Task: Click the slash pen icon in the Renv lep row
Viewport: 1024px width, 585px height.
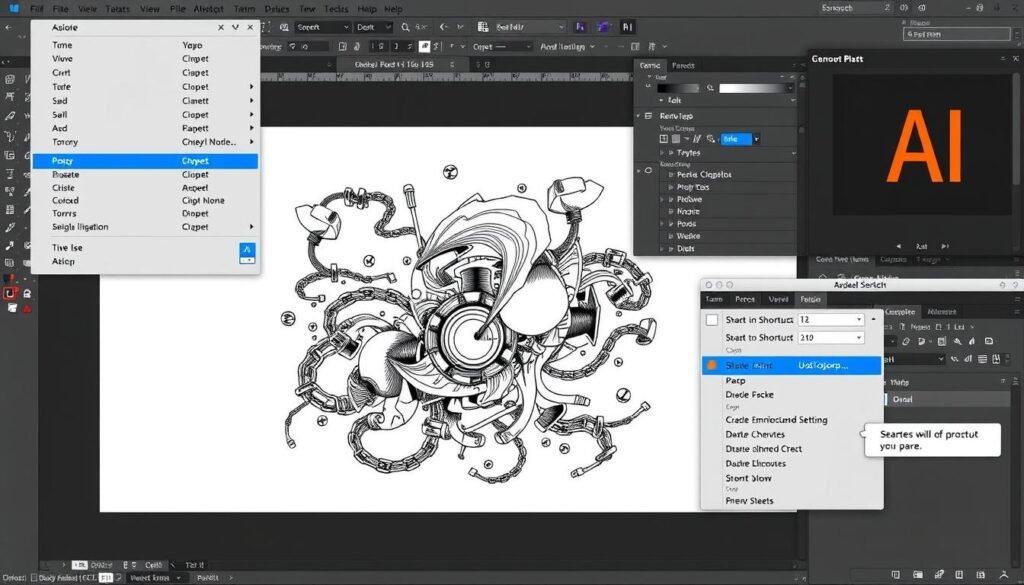Action: click(697, 139)
